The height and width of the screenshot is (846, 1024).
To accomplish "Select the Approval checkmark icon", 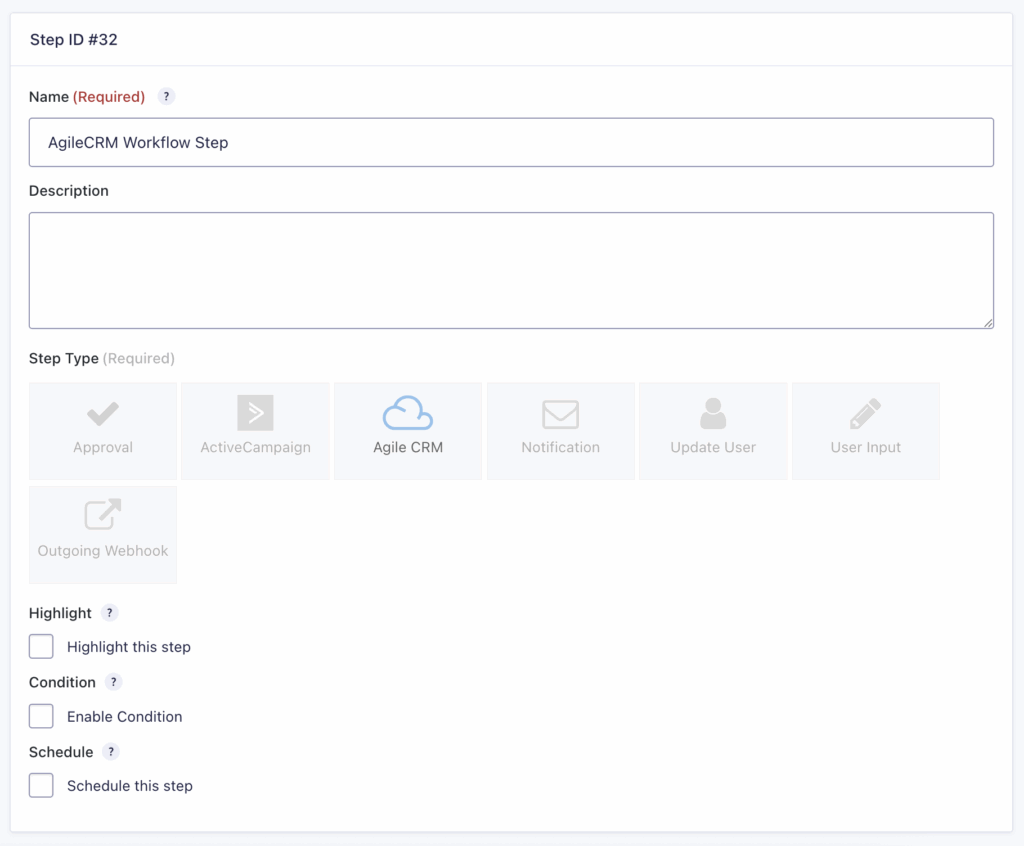I will coord(103,413).
